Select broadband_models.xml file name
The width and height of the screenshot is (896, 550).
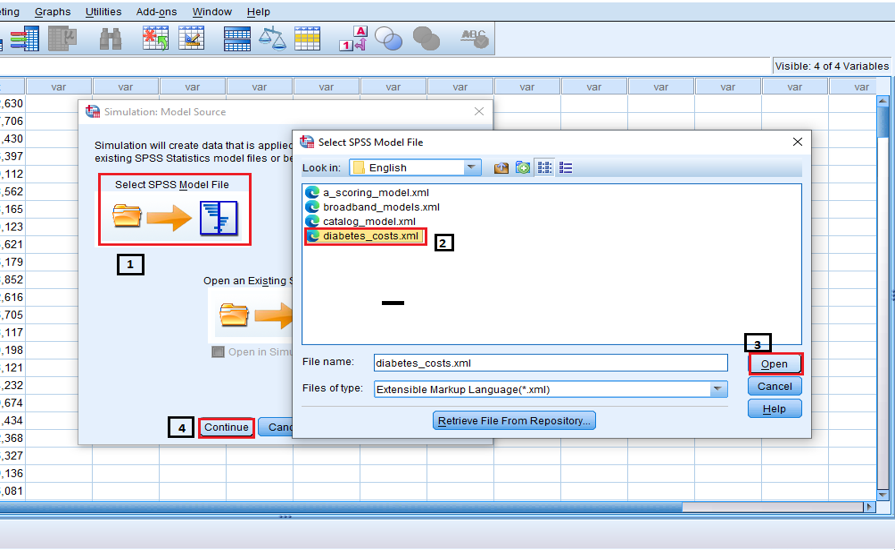382,207
